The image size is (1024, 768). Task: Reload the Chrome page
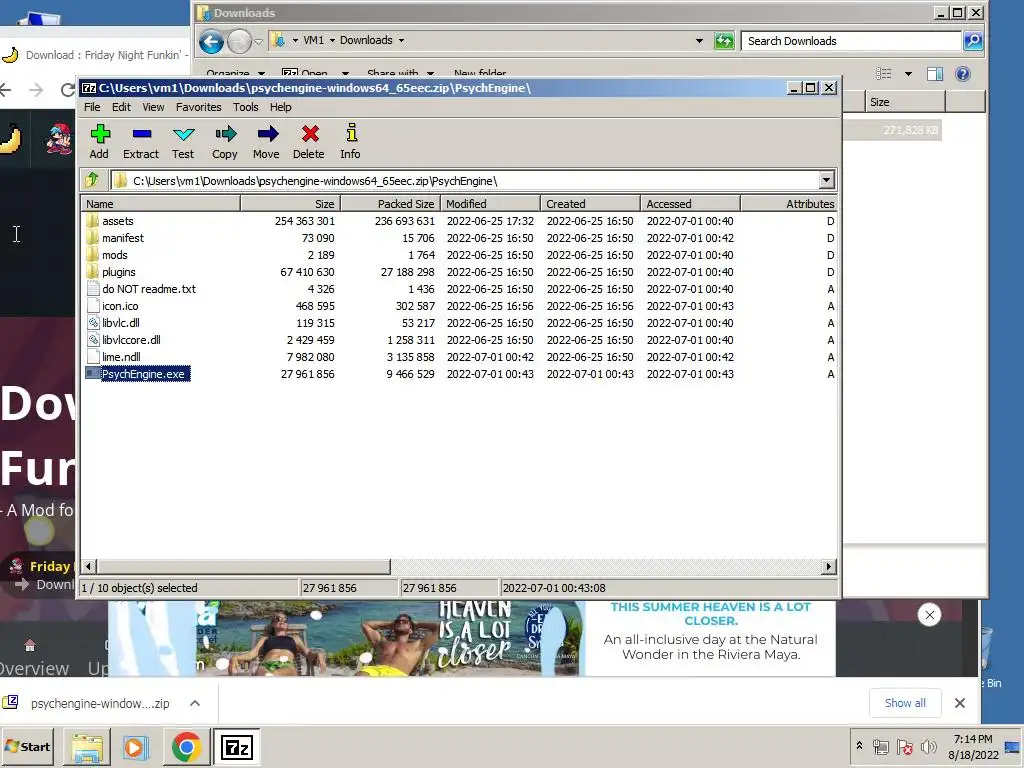pos(67,89)
